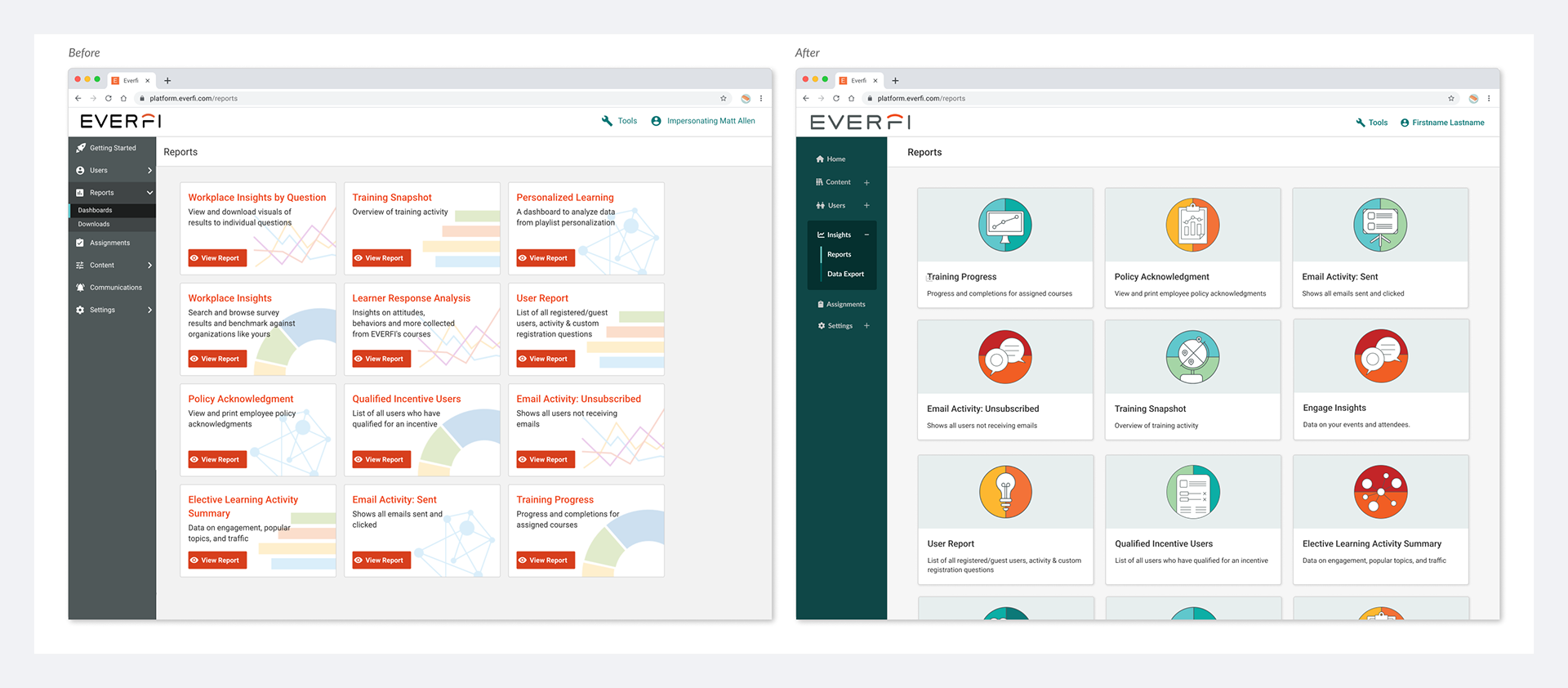The height and width of the screenshot is (688, 1568).
Task: Click Impersonating Matt Allen link
Action: tap(710, 121)
